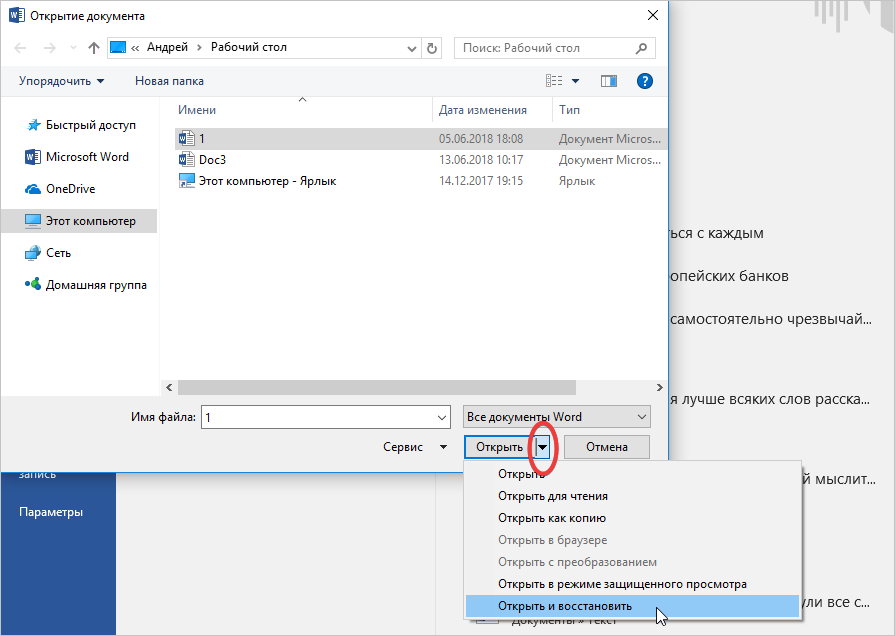This screenshot has height=636, width=895.
Task: Click the search magnifier icon
Action: 642,48
